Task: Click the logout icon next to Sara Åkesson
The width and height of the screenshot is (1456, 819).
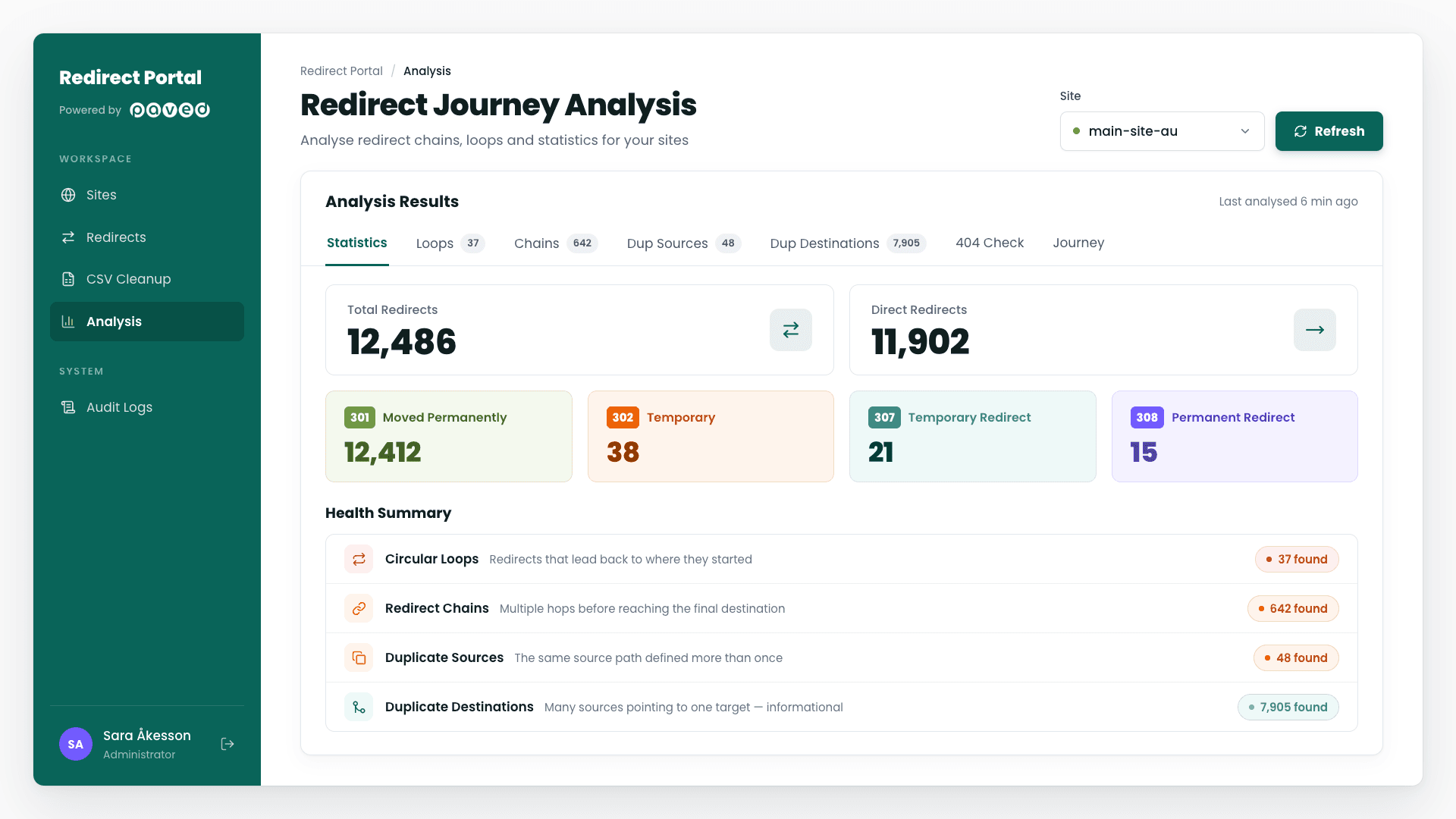Action: tap(227, 744)
